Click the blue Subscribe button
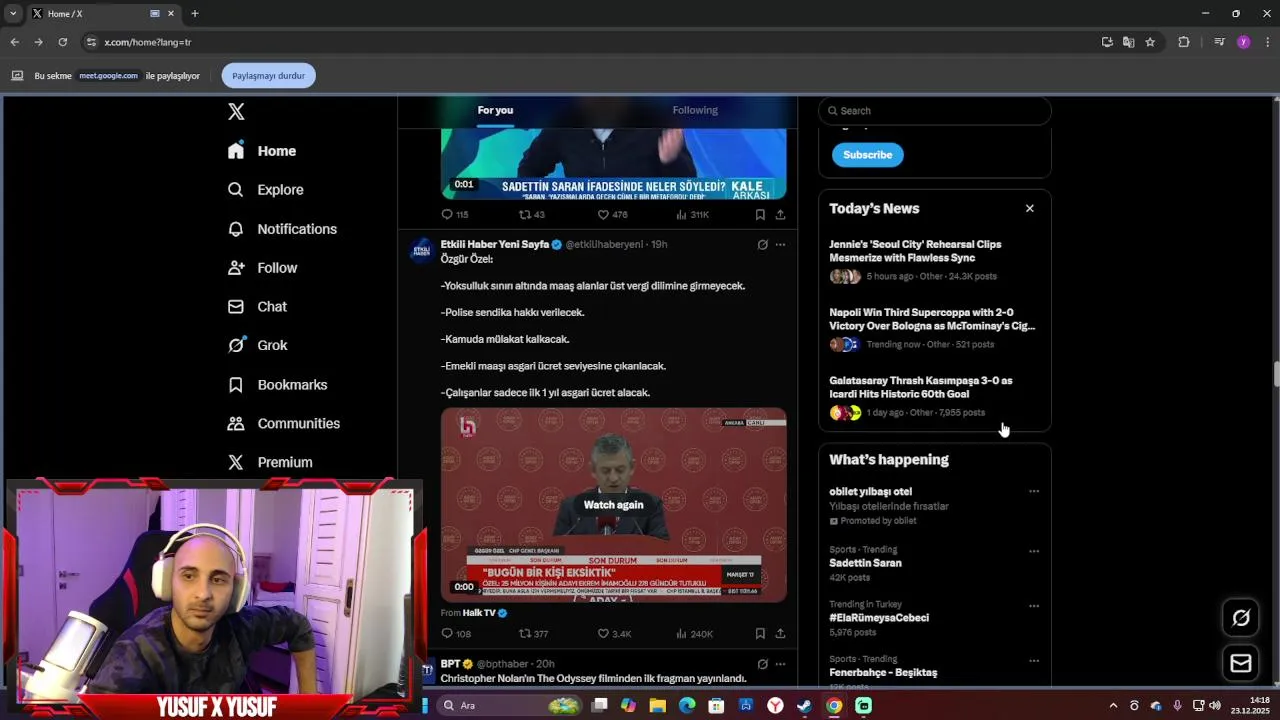 click(868, 155)
